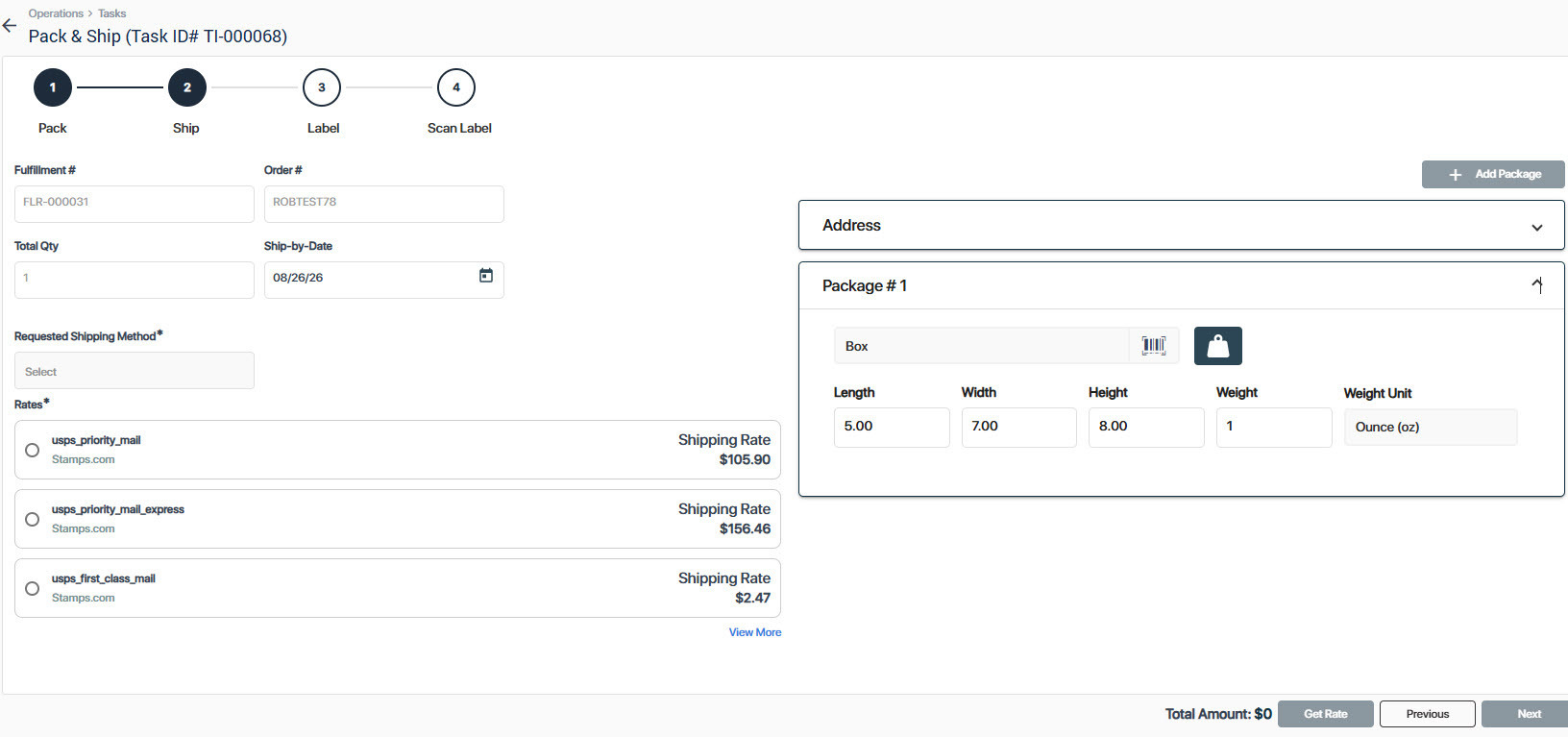Viewport: 1568px width, 737px height.
Task: Go to step 1 Pack
Action: 53,87
